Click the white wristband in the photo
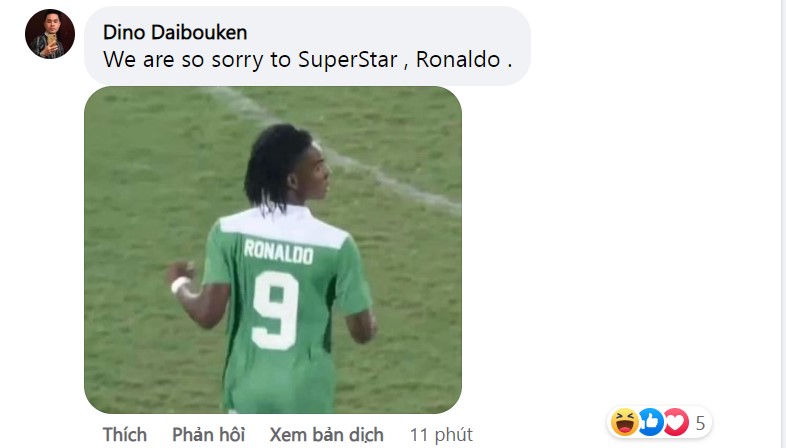This screenshot has height=448, width=786. point(180,284)
